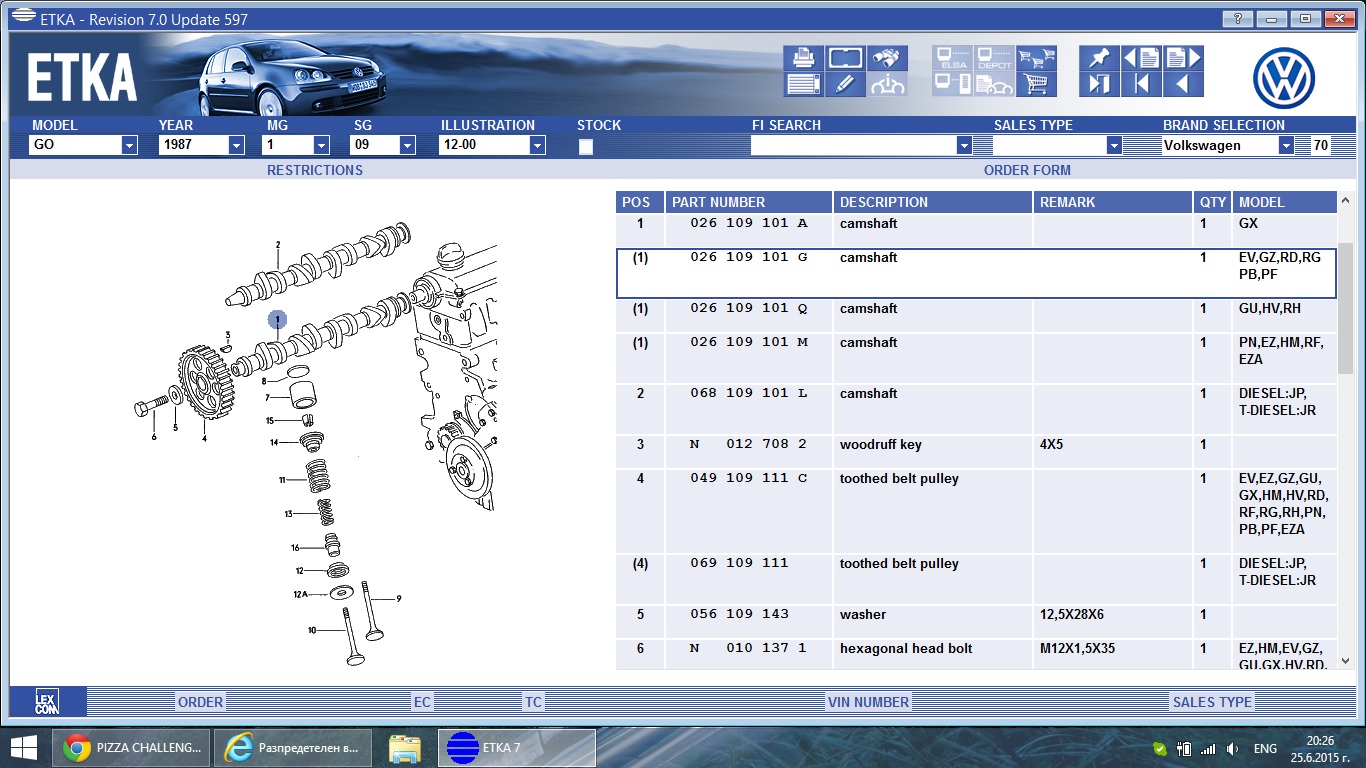
Task: Click the printer icon in toolbar
Action: (803, 58)
